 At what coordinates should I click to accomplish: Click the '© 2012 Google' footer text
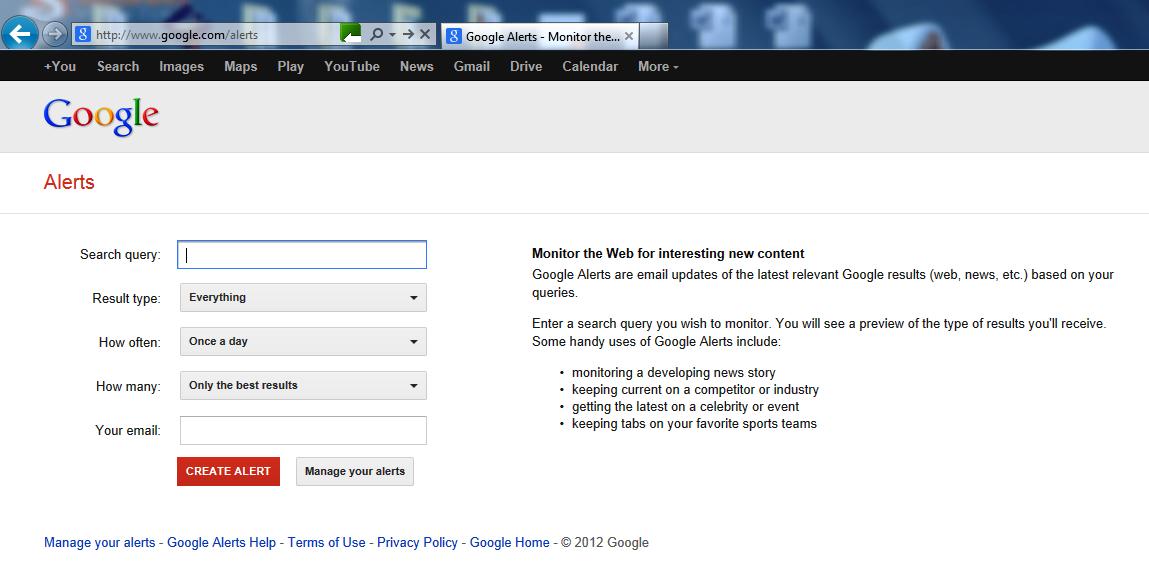coord(605,543)
